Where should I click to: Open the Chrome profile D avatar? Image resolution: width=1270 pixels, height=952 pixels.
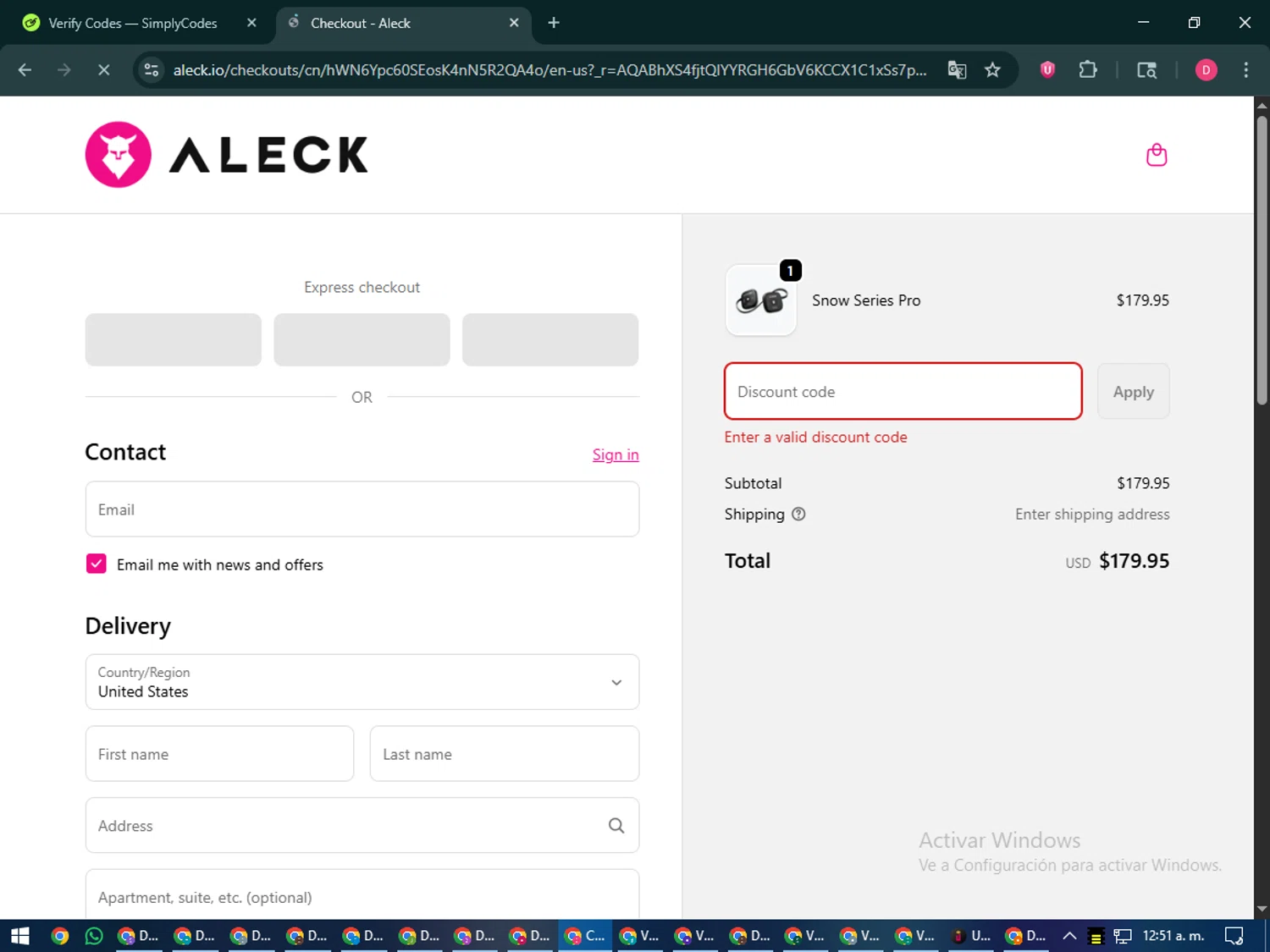click(x=1206, y=70)
